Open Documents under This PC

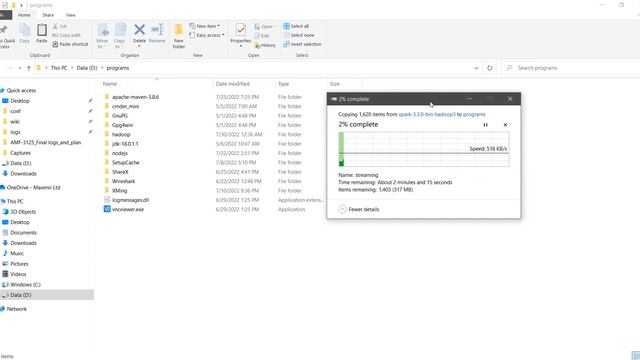pos(23,233)
